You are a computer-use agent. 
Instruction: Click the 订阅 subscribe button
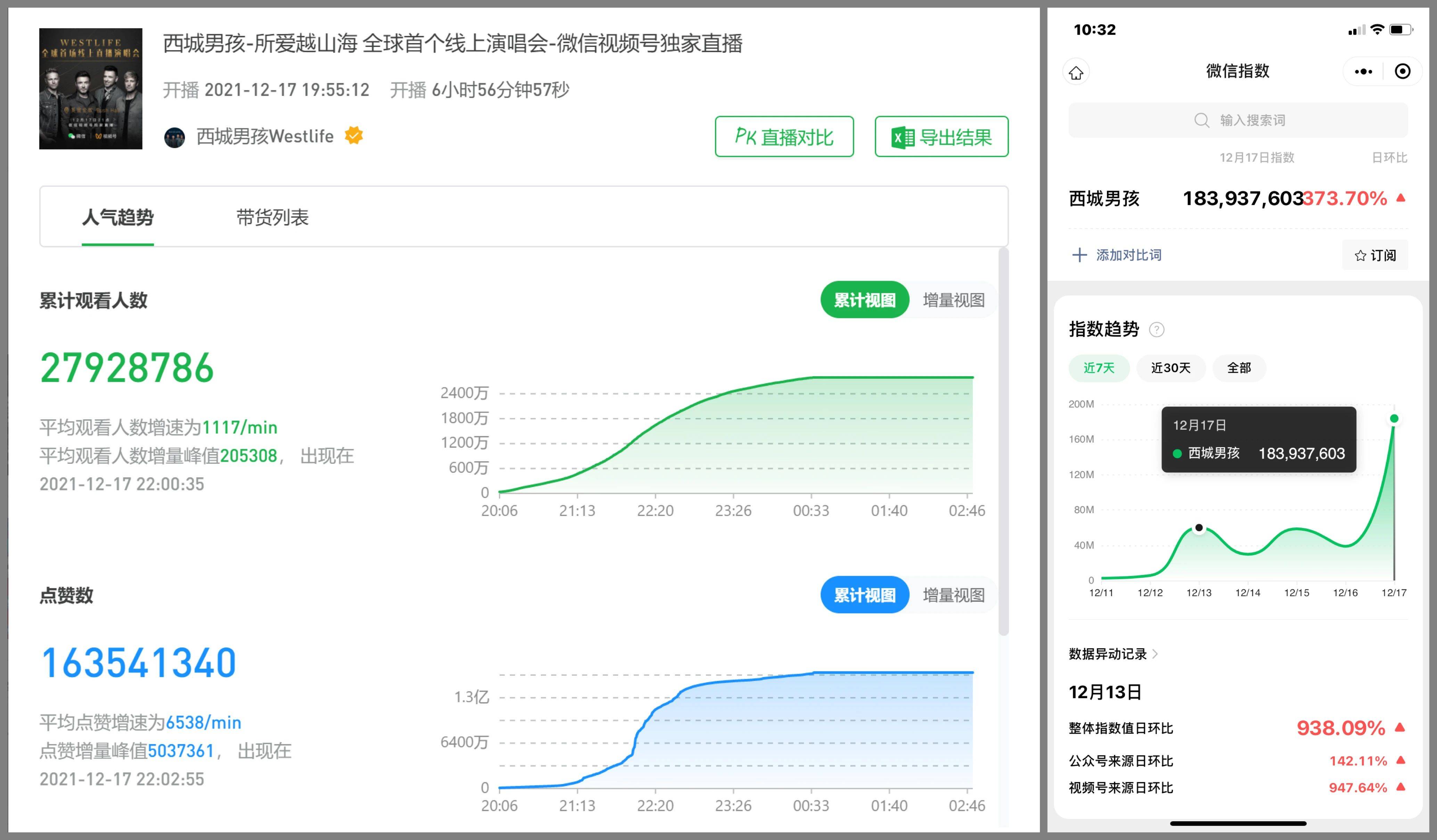tap(1375, 255)
